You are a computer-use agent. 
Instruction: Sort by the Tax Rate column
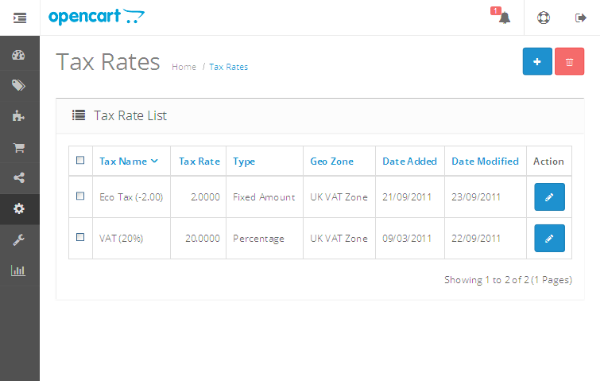click(199, 161)
